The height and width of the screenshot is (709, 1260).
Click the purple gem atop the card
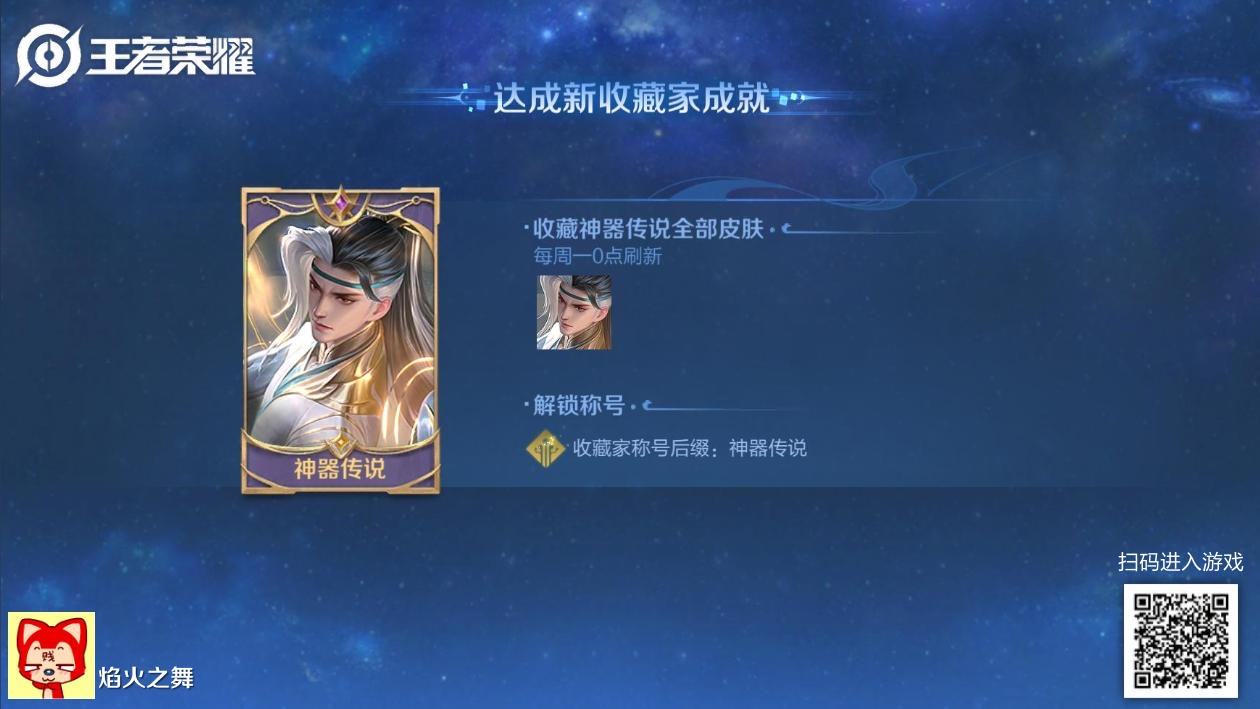(341, 203)
